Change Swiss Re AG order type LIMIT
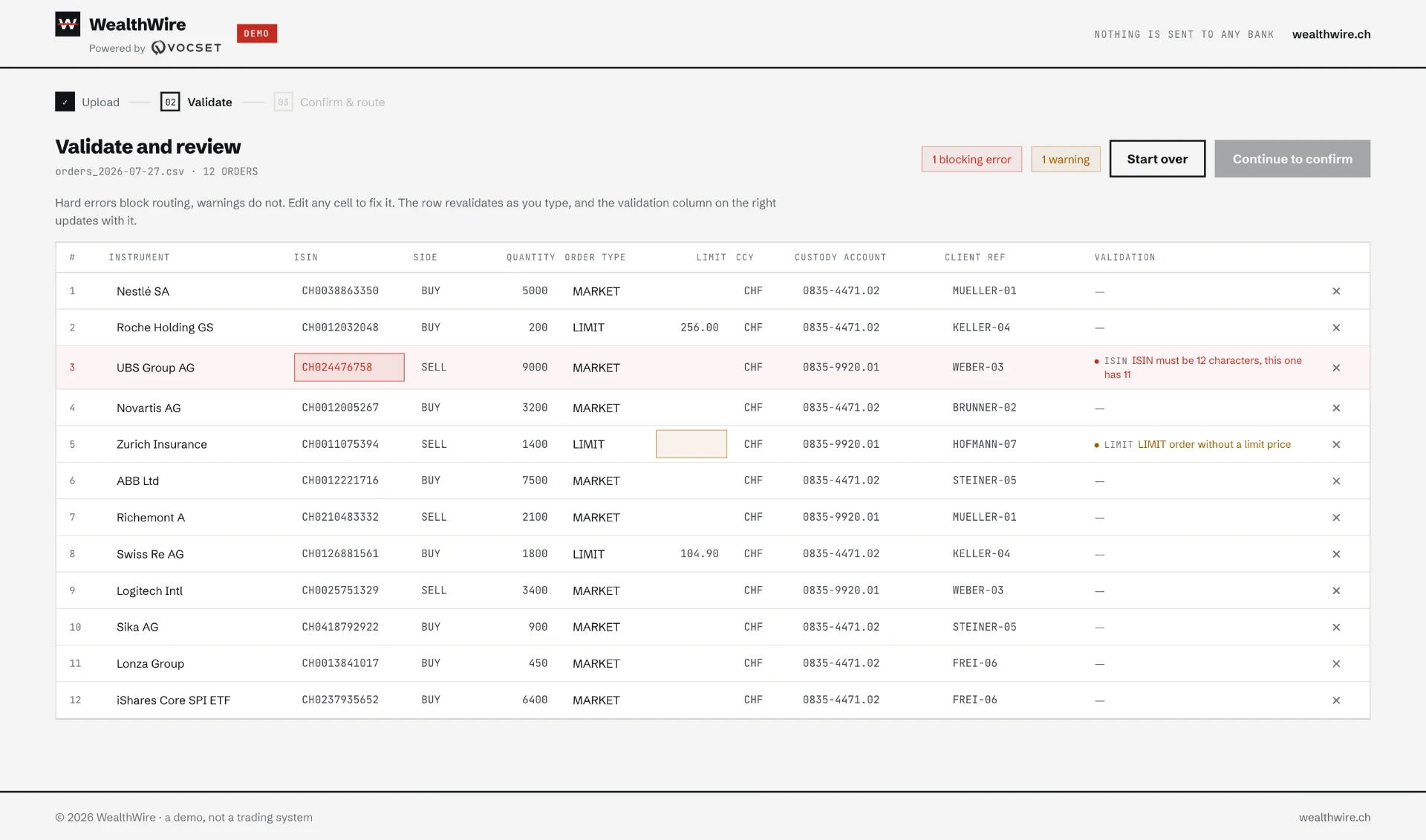The height and width of the screenshot is (840, 1426). coord(606,554)
